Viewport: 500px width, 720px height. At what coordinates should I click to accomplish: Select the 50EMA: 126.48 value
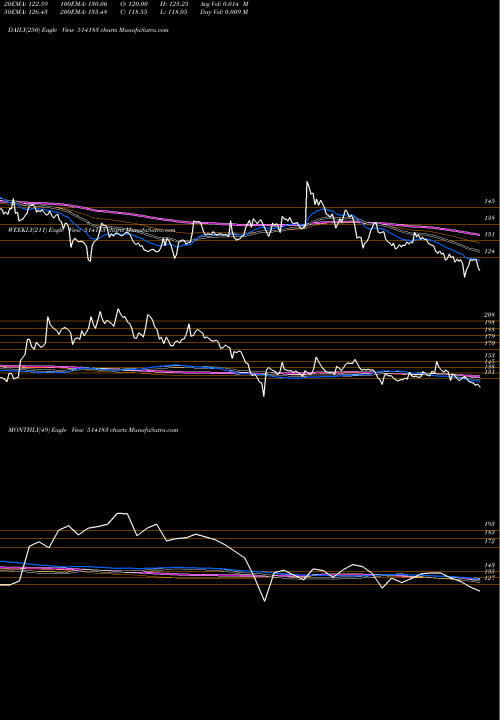(x=25, y=12)
